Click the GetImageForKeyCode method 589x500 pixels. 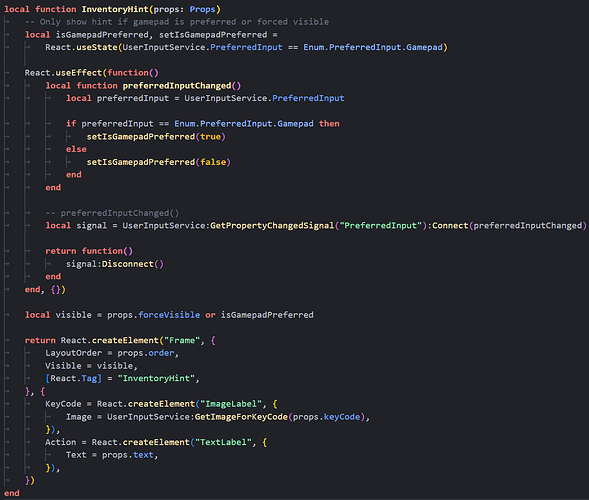click(241, 417)
